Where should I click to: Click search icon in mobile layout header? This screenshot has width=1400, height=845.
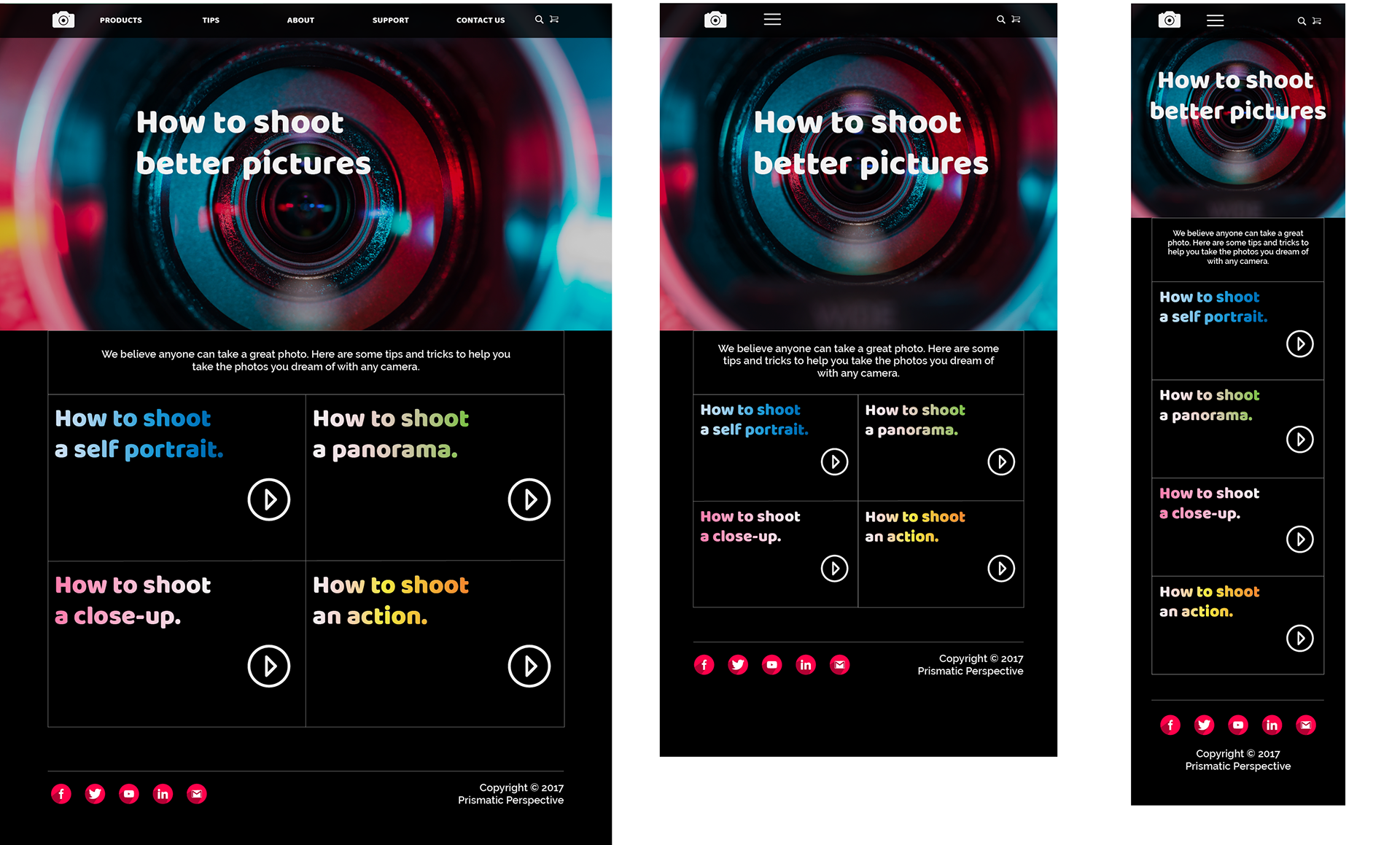click(x=1301, y=21)
